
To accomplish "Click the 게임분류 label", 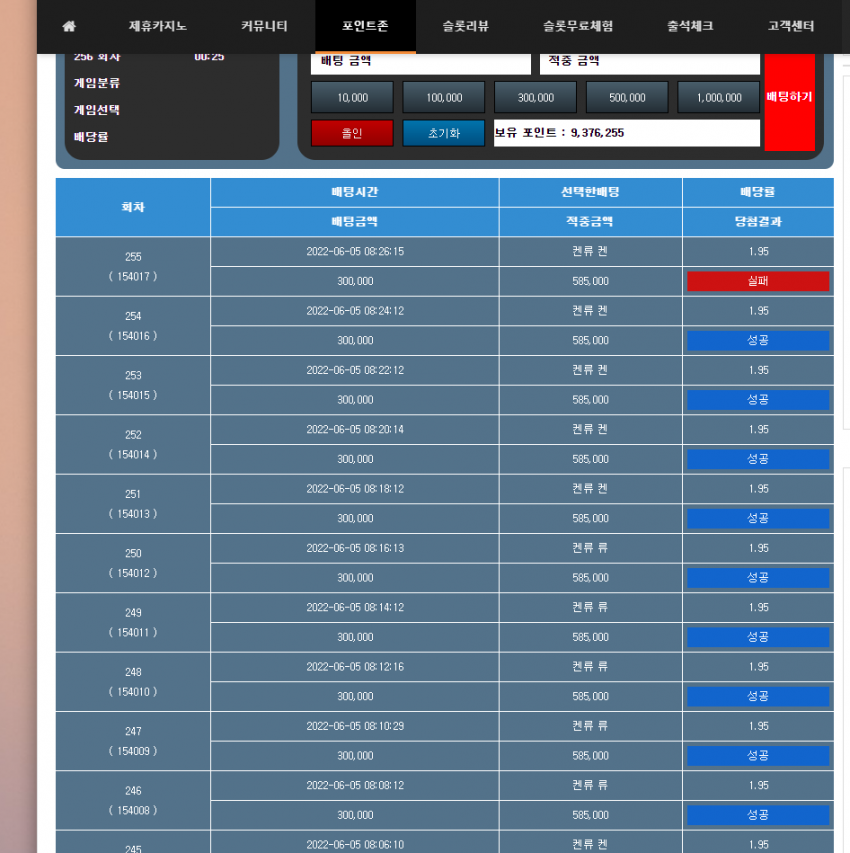I will (97, 83).
